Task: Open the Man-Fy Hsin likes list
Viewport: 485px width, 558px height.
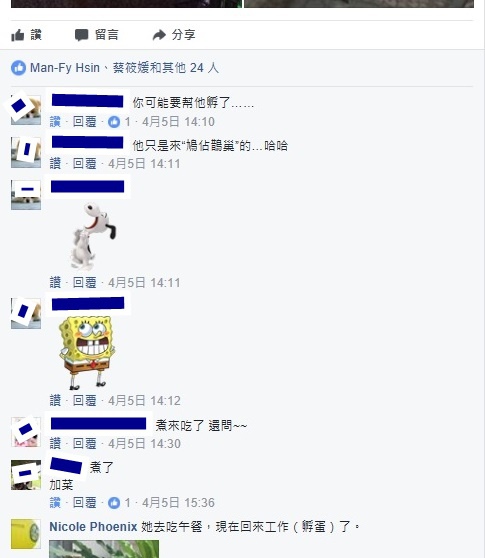Action: tap(65, 68)
